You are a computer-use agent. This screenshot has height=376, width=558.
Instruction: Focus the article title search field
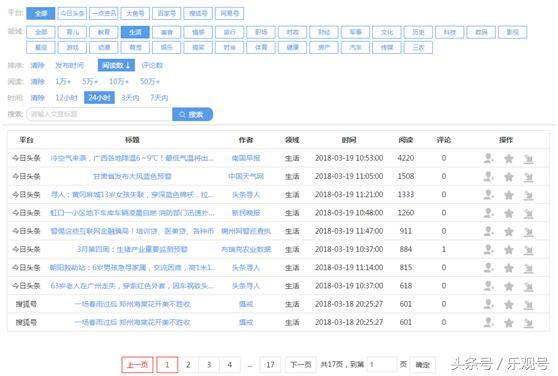[x=99, y=114]
